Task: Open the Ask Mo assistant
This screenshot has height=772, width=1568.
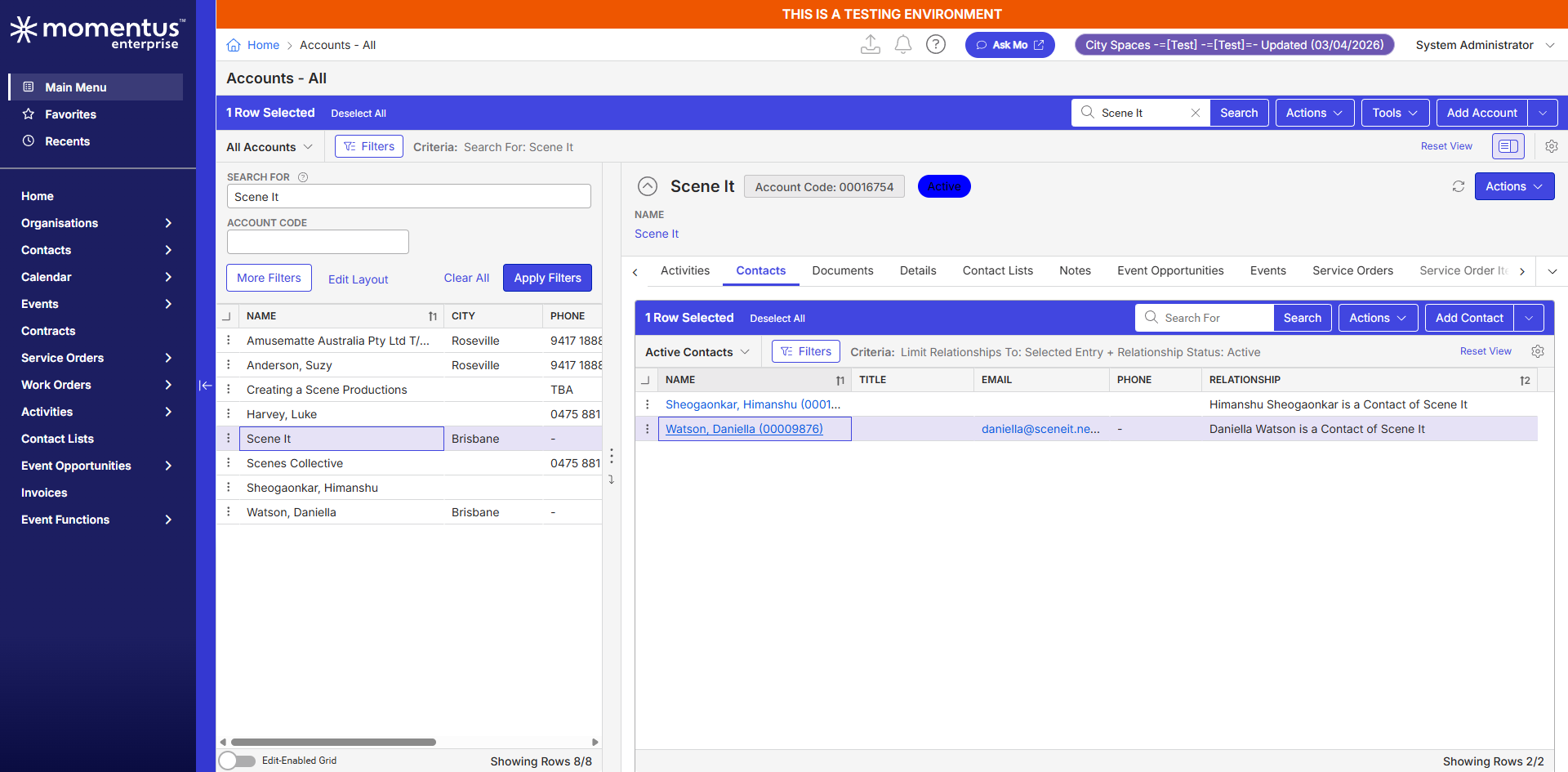Action: (x=1010, y=45)
